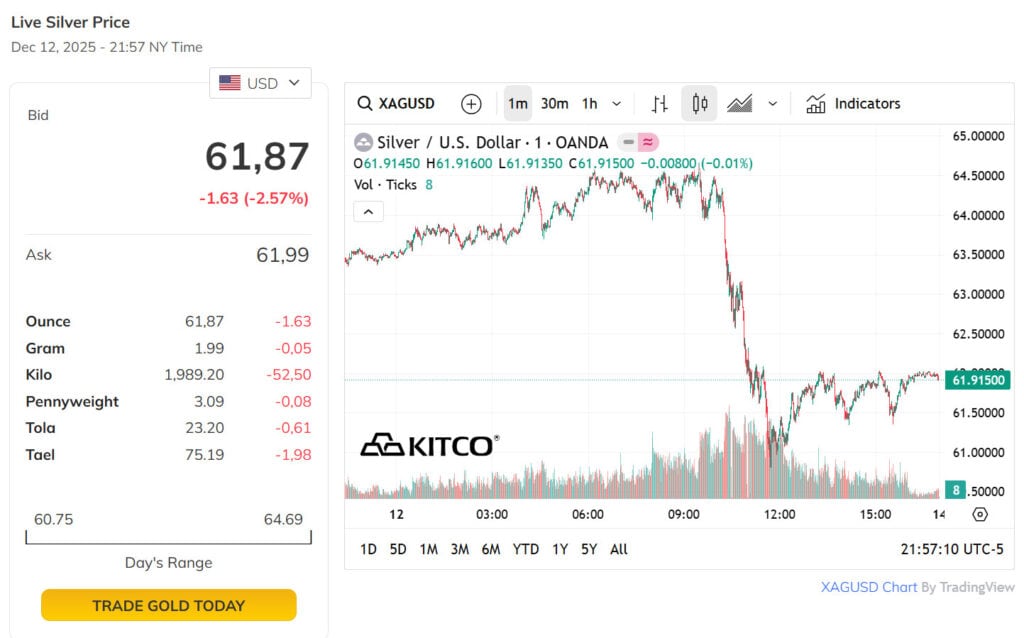Viewport: 1024px width, 638px height.
Task: Select the YTD date range
Action: click(x=526, y=549)
